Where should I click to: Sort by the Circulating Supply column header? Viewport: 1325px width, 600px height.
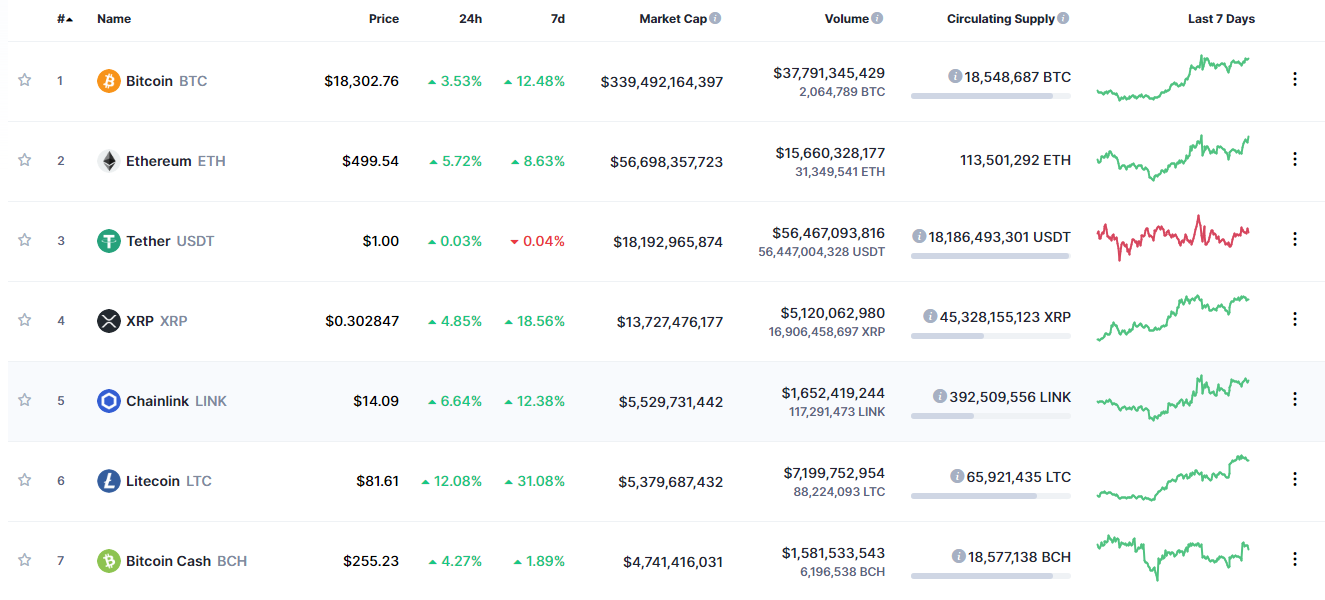(1000, 19)
